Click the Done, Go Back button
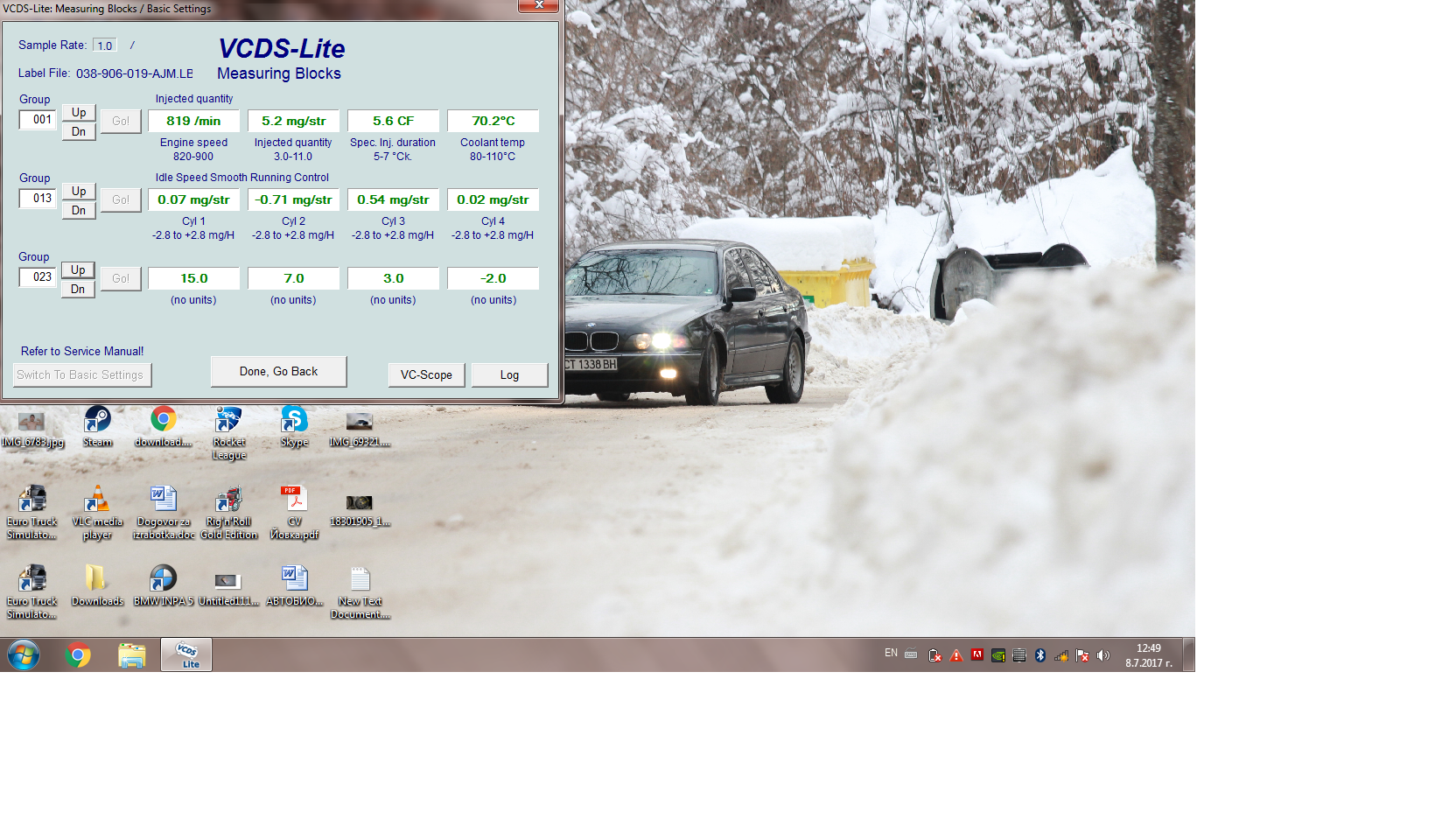The height and width of the screenshot is (819, 1456). 278,372
